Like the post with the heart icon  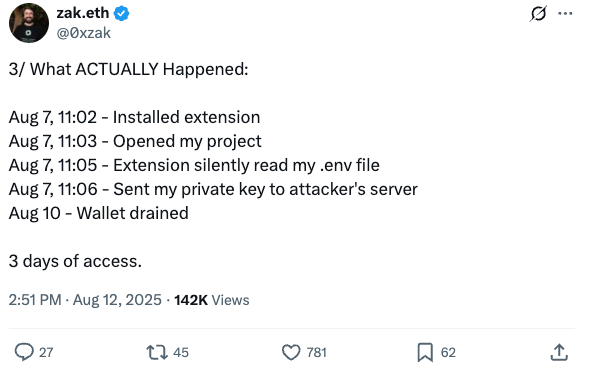pyautogui.click(x=291, y=352)
